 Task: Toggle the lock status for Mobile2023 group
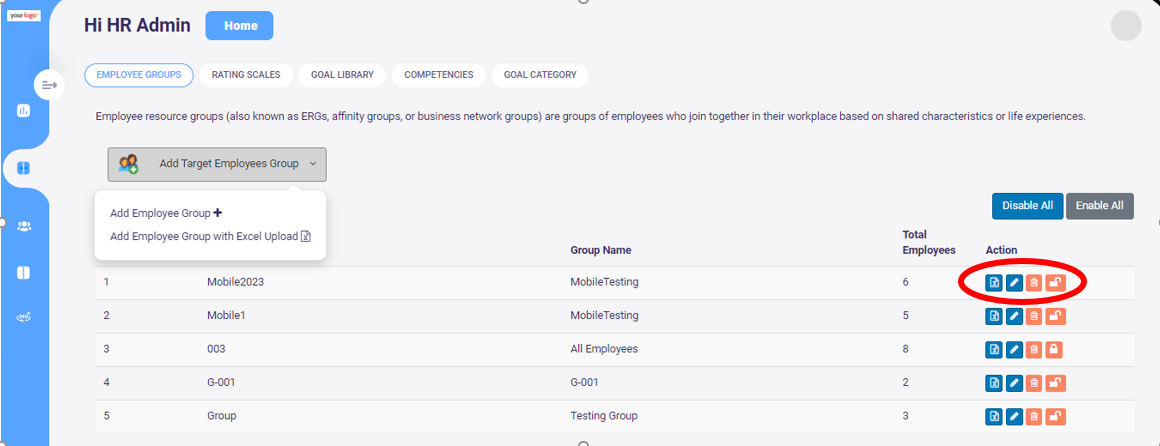coord(1056,283)
